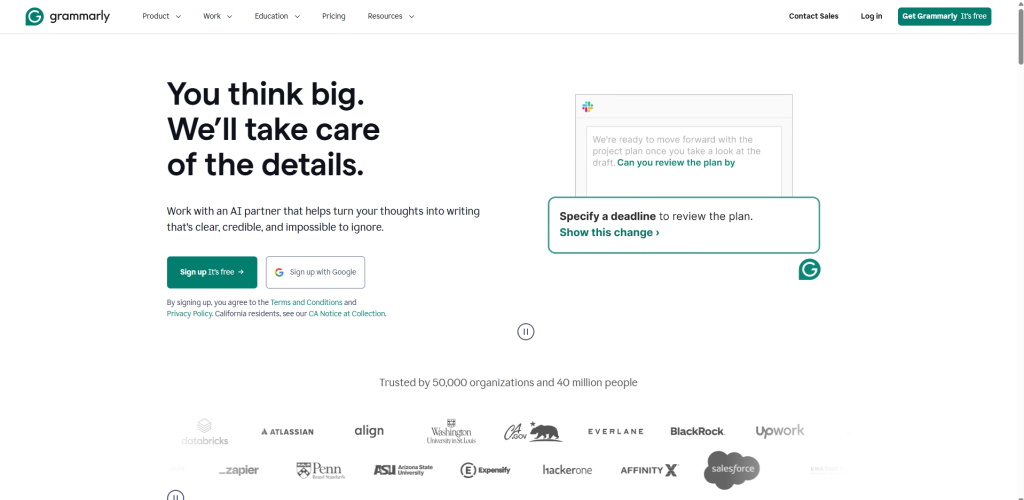Click the align logo
The height and width of the screenshot is (500, 1024).
pos(369,431)
